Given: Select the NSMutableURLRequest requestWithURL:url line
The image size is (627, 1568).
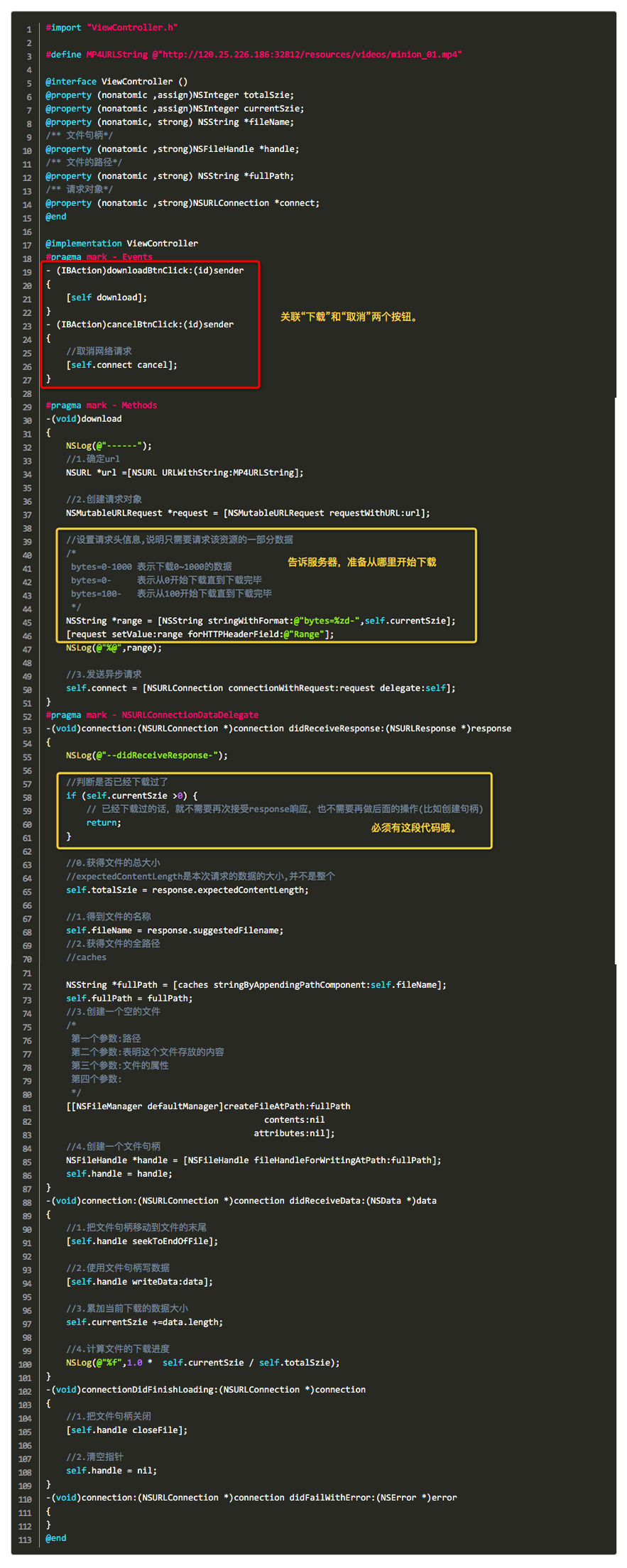Looking at the screenshot, I should coord(248,513).
